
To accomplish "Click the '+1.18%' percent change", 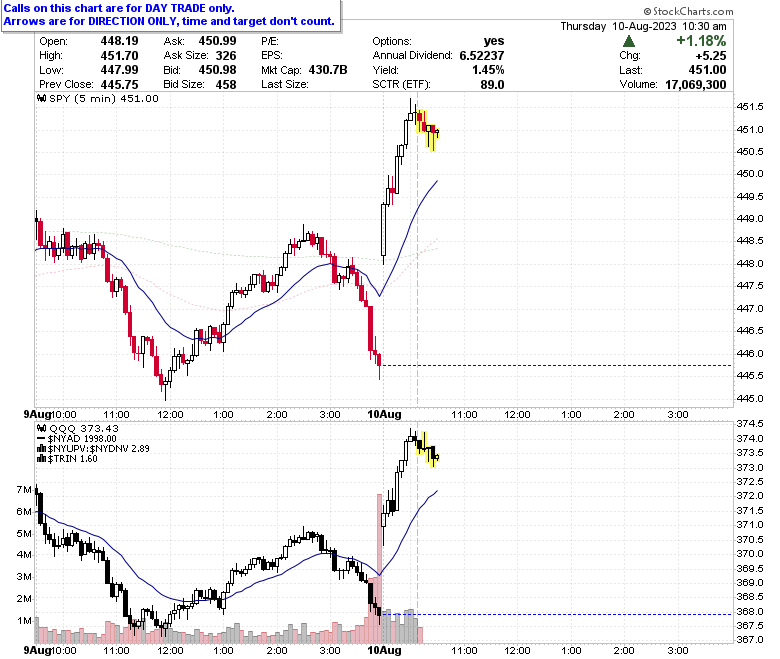I will (x=701, y=41).
